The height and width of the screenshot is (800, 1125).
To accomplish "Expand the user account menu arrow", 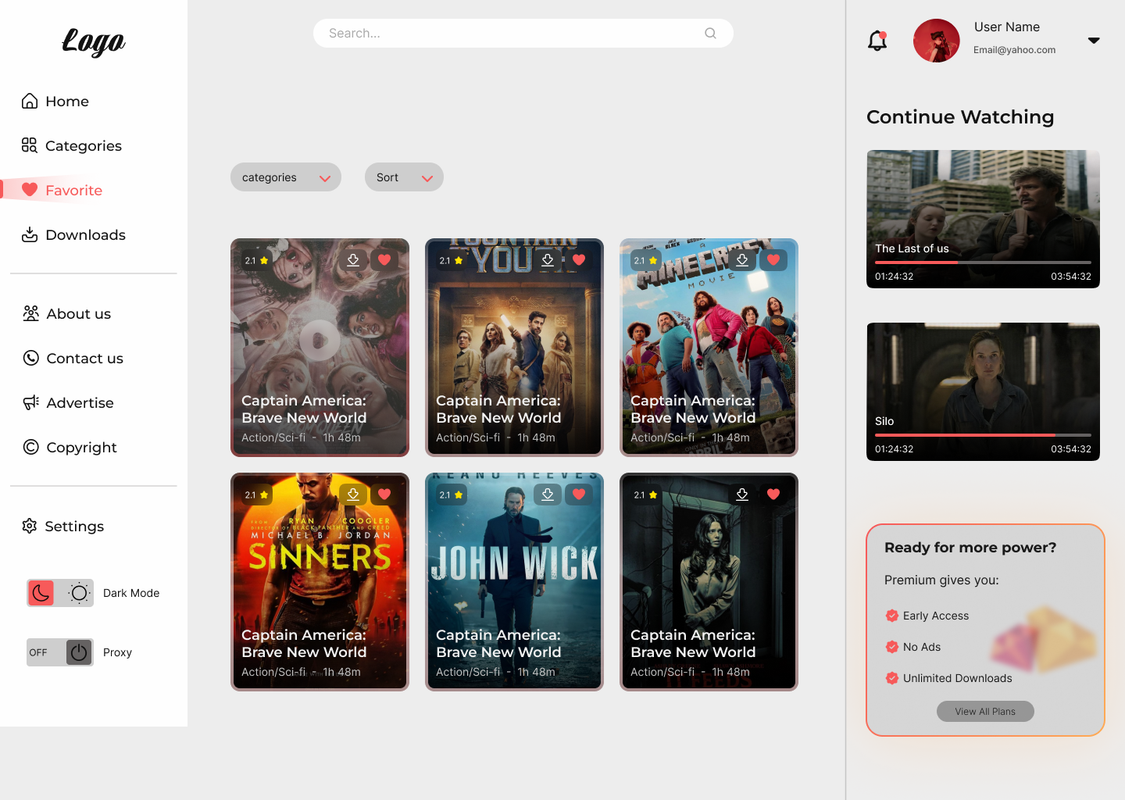I will point(1093,40).
